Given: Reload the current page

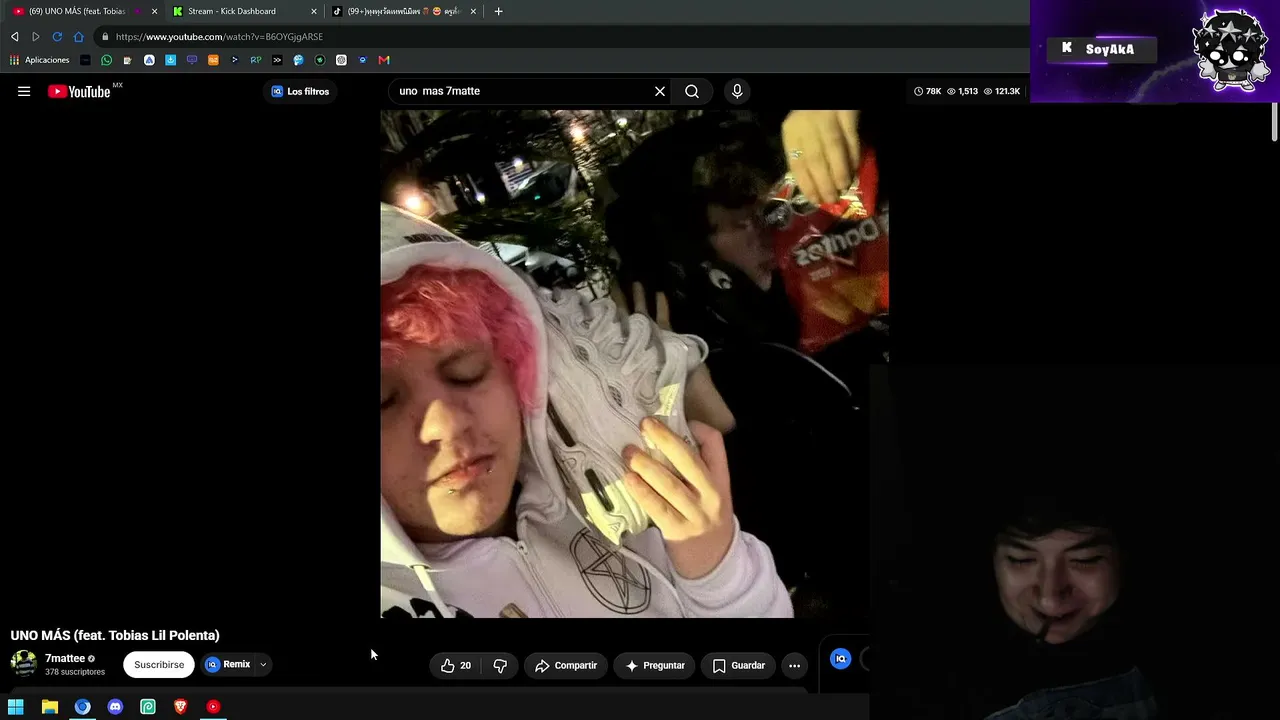Looking at the screenshot, I should [x=57, y=37].
